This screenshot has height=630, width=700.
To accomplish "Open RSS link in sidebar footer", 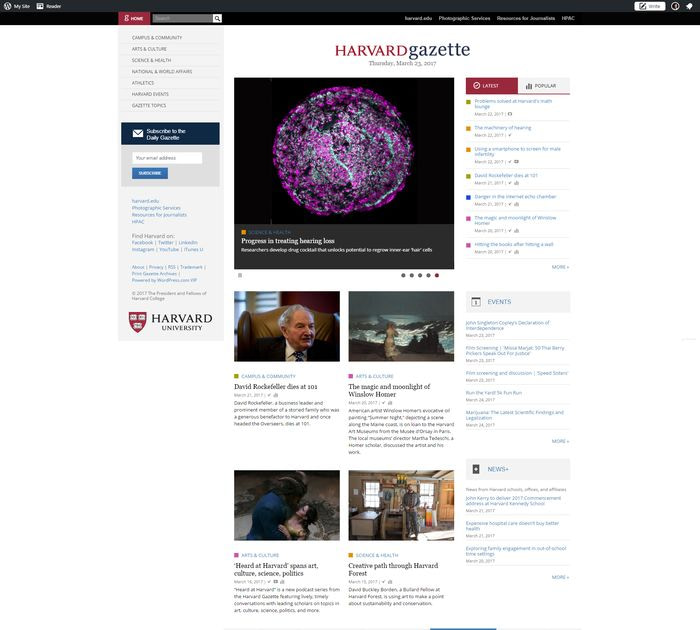I will pyautogui.click(x=171, y=267).
